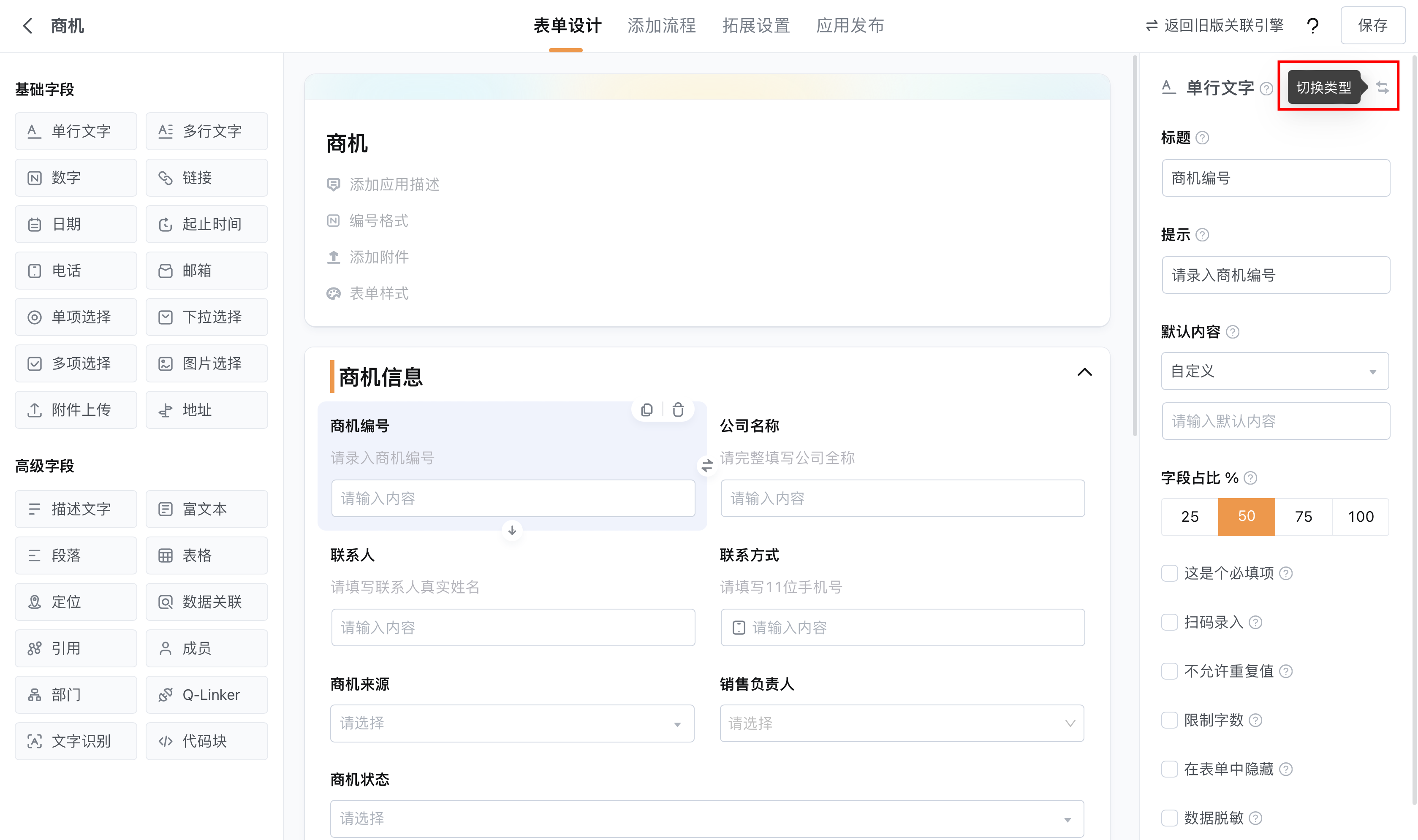Show help for 数据脱敏

(x=1255, y=818)
